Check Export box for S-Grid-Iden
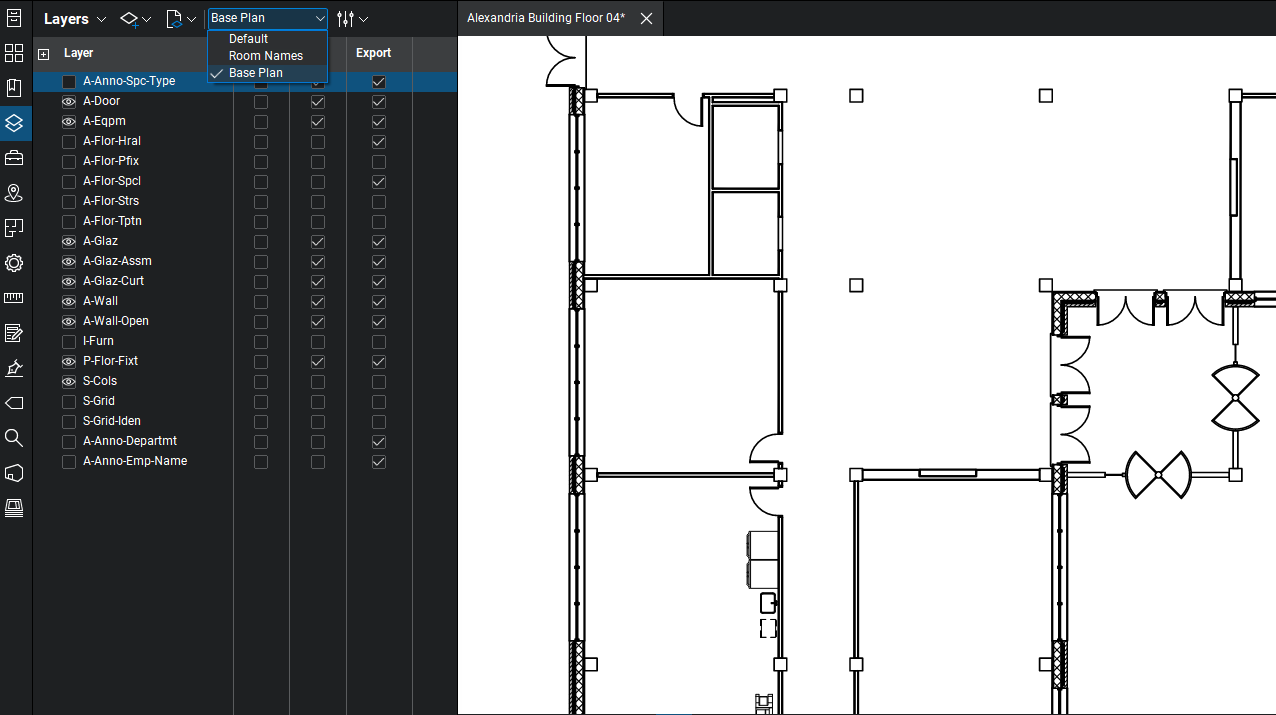 (378, 421)
